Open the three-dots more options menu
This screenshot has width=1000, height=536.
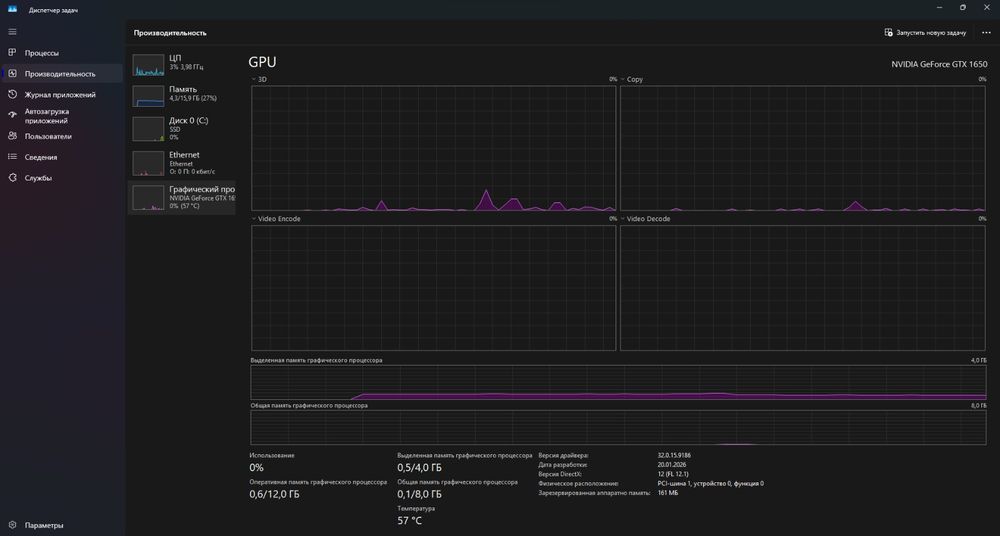tap(986, 33)
